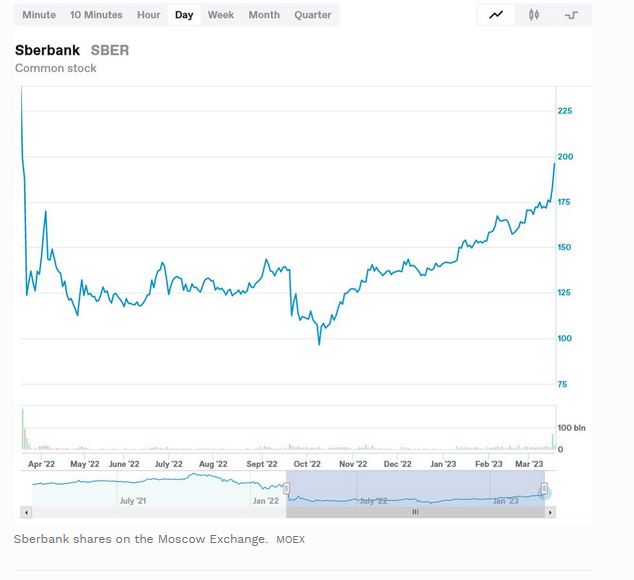Select the 10 Minutes interval tab

point(96,15)
